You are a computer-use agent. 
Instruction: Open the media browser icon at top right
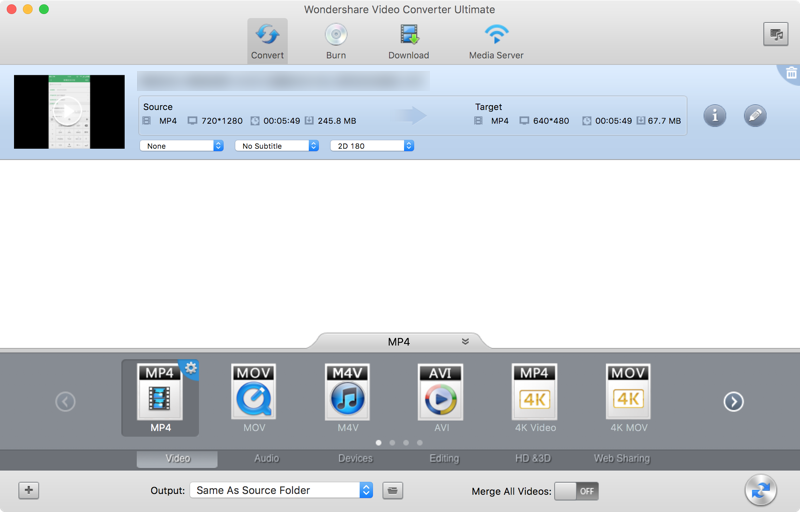776,34
